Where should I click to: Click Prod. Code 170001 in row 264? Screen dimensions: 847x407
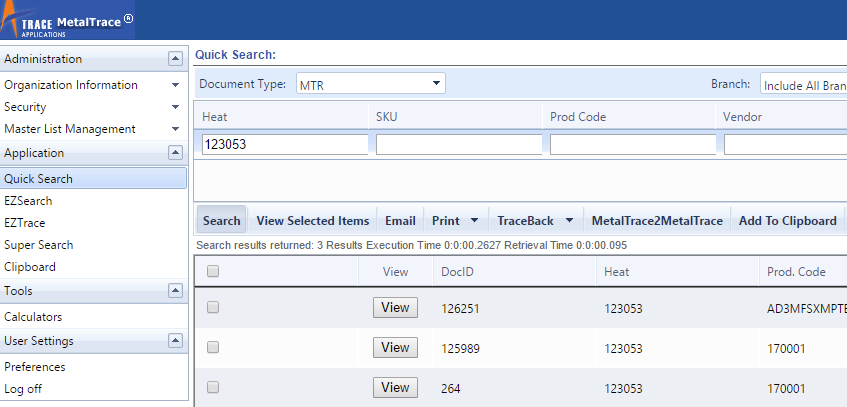click(x=786, y=389)
